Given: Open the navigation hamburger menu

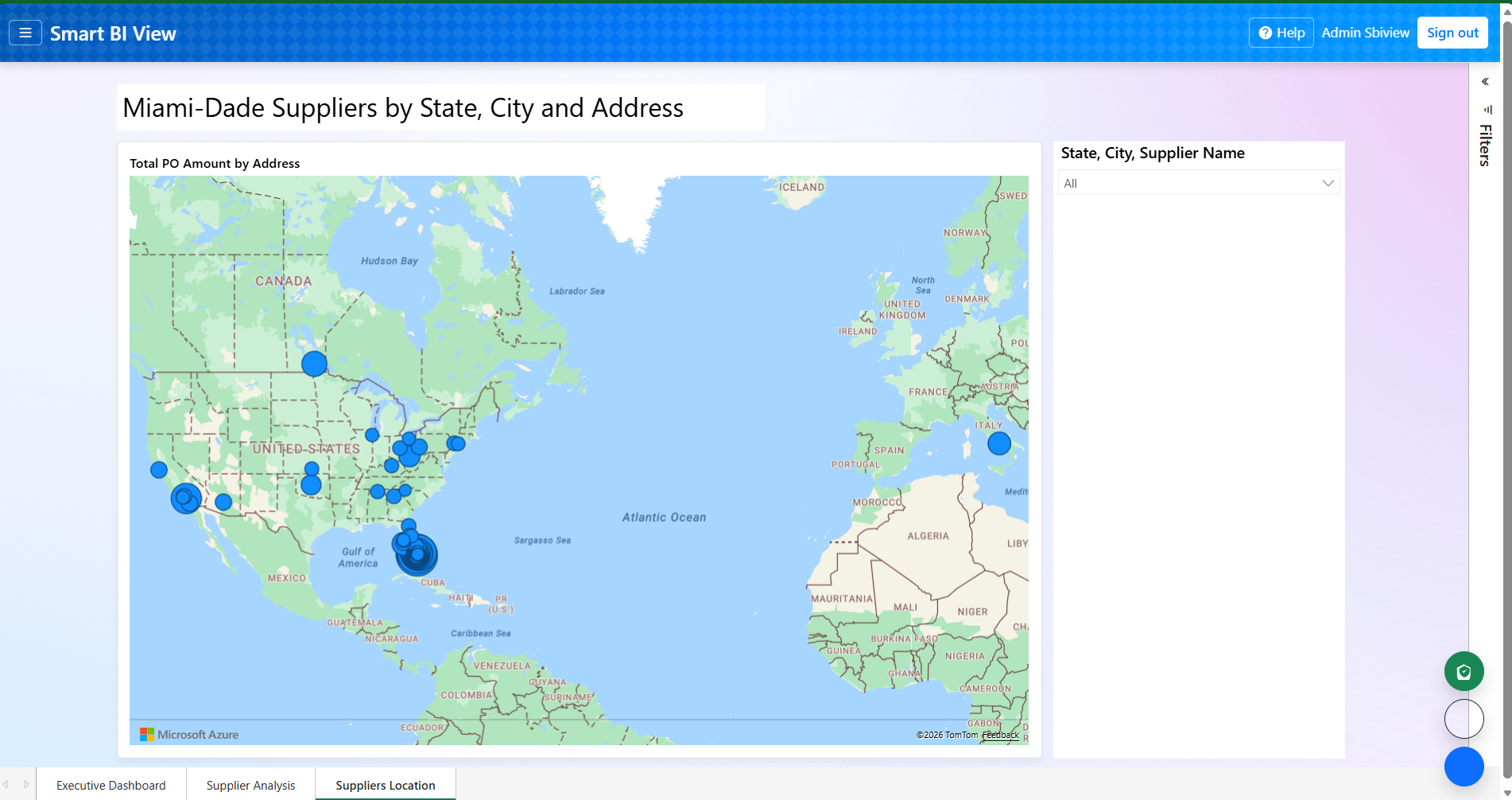Looking at the screenshot, I should point(25,33).
